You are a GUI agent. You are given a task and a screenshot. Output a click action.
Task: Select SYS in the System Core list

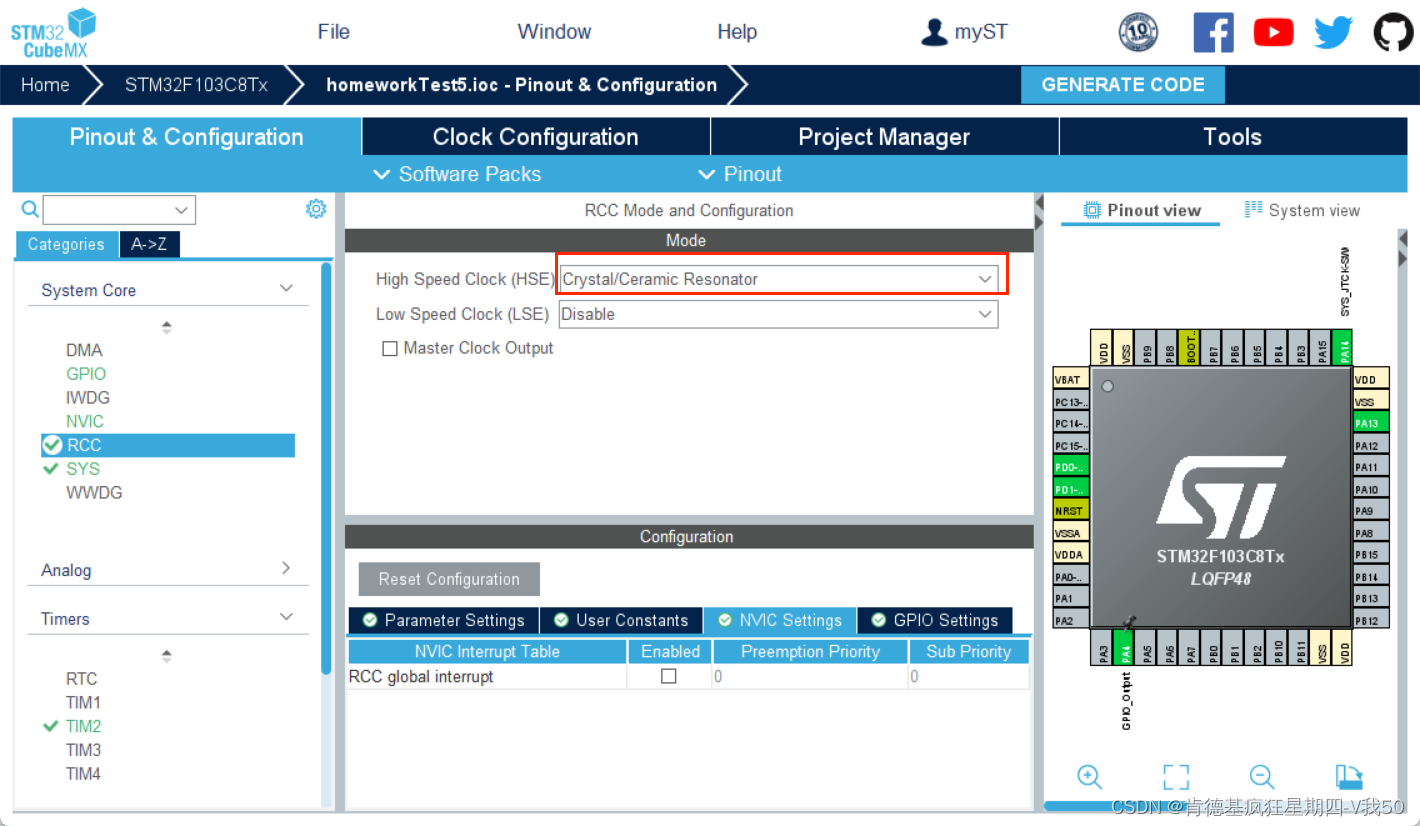click(x=83, y=468)
